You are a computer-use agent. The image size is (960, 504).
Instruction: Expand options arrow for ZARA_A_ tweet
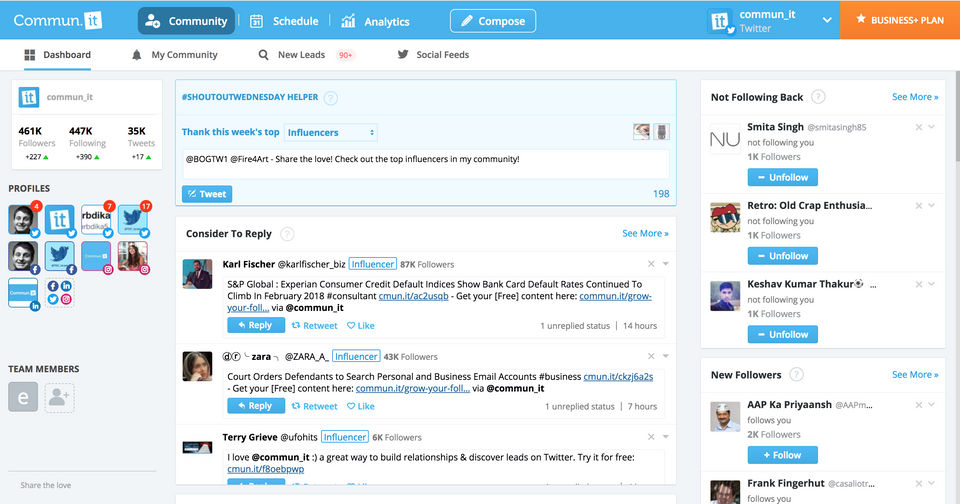[x=666, y=356]
